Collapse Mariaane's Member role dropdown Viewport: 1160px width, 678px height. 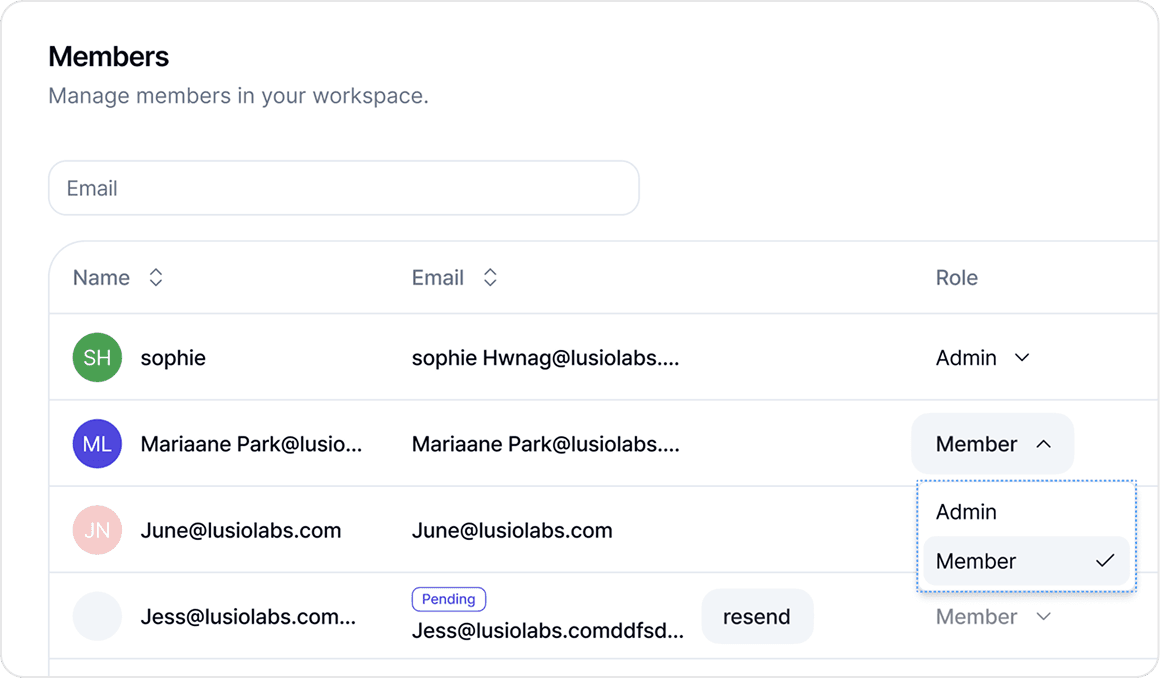[x=992, y=444]
